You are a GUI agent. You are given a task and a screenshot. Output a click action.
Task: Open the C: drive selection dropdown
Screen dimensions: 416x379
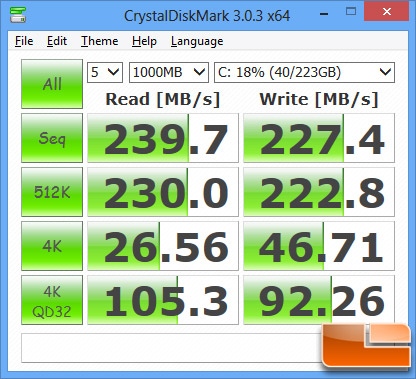point(304,72)
